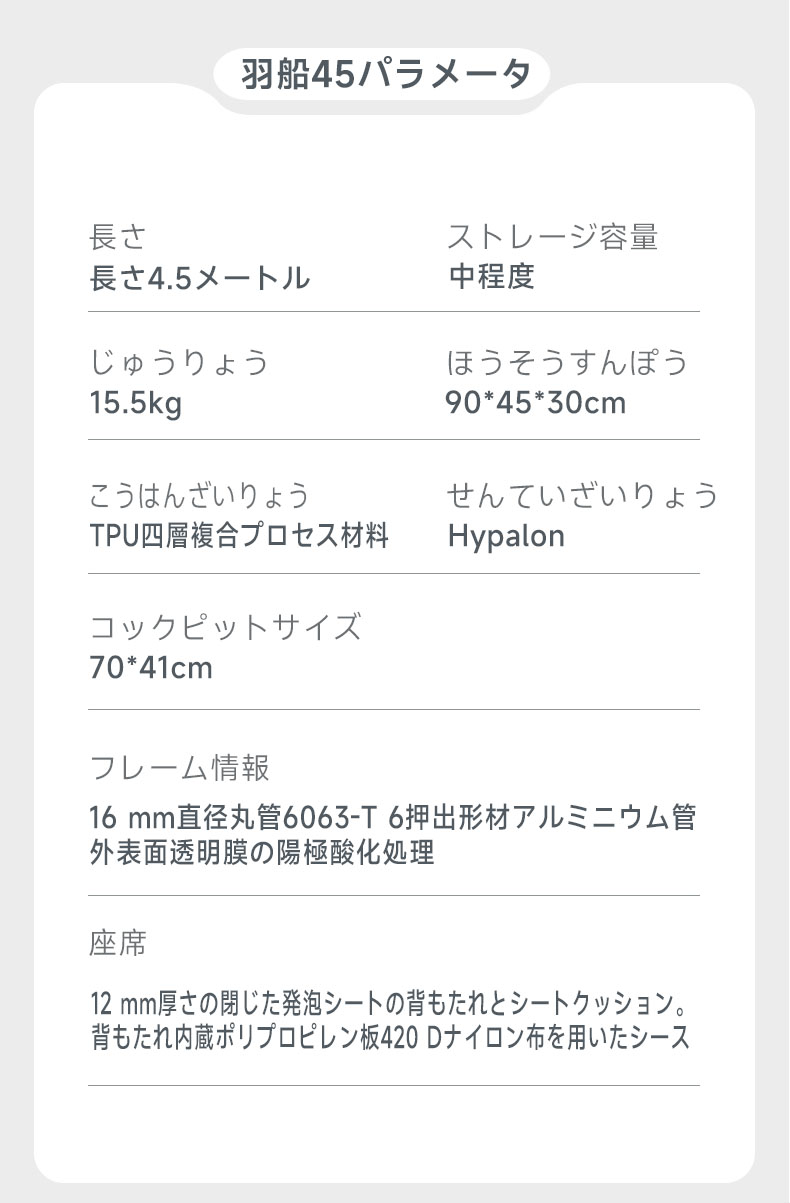The width and height of the screenshot is (790, 1203).
Task: Select the ほうそうすんぽう label
Action: (568, 362)
